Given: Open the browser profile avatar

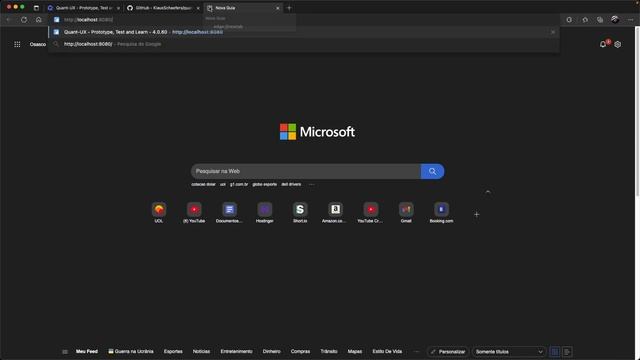Looking at the screenshot, I should pos(615,19).
